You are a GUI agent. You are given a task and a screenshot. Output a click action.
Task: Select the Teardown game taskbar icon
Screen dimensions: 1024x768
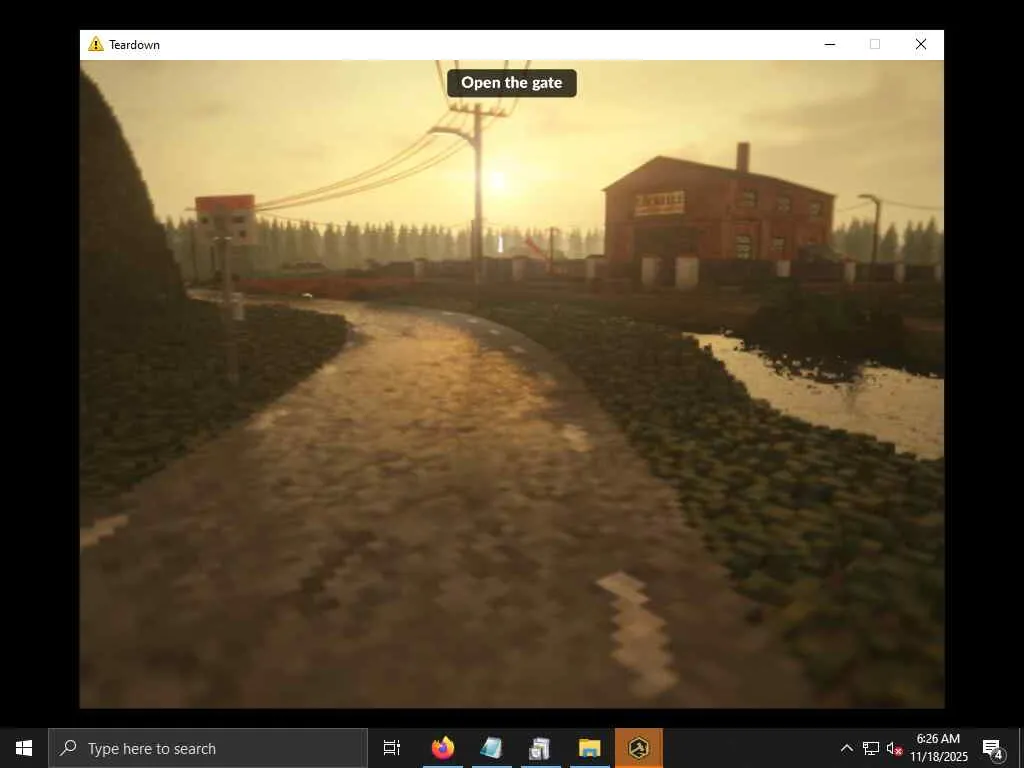[639, 748]
